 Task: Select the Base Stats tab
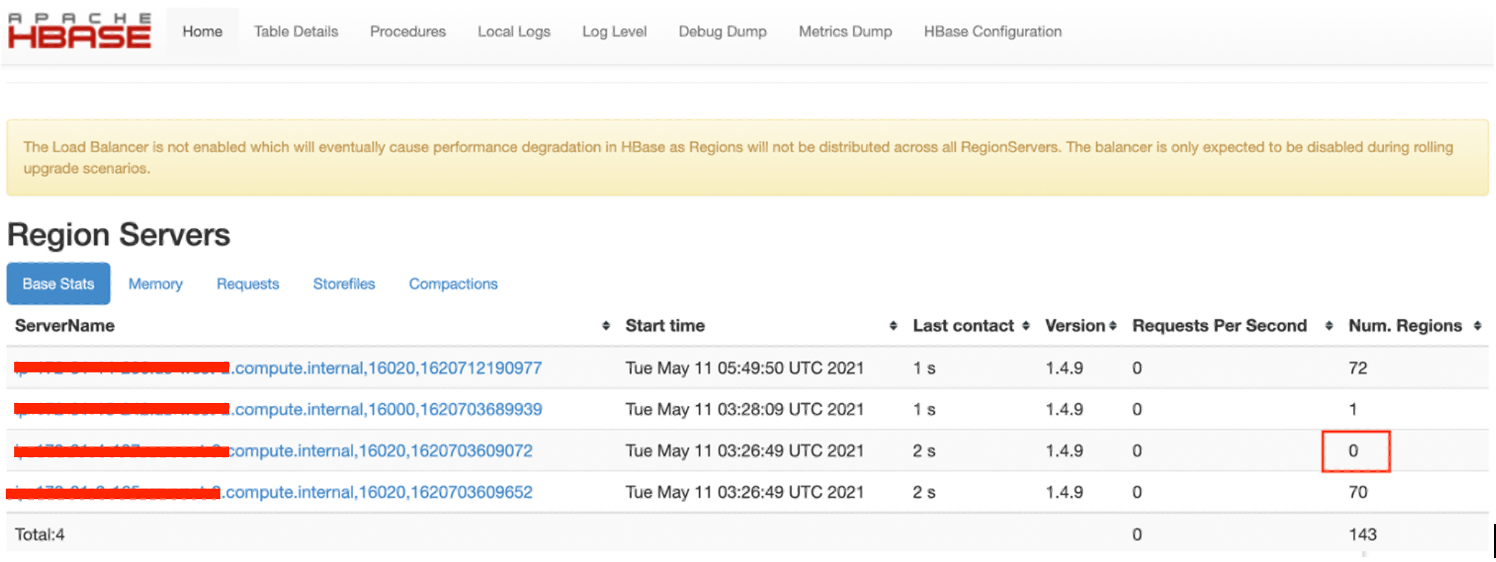point(58,284)
